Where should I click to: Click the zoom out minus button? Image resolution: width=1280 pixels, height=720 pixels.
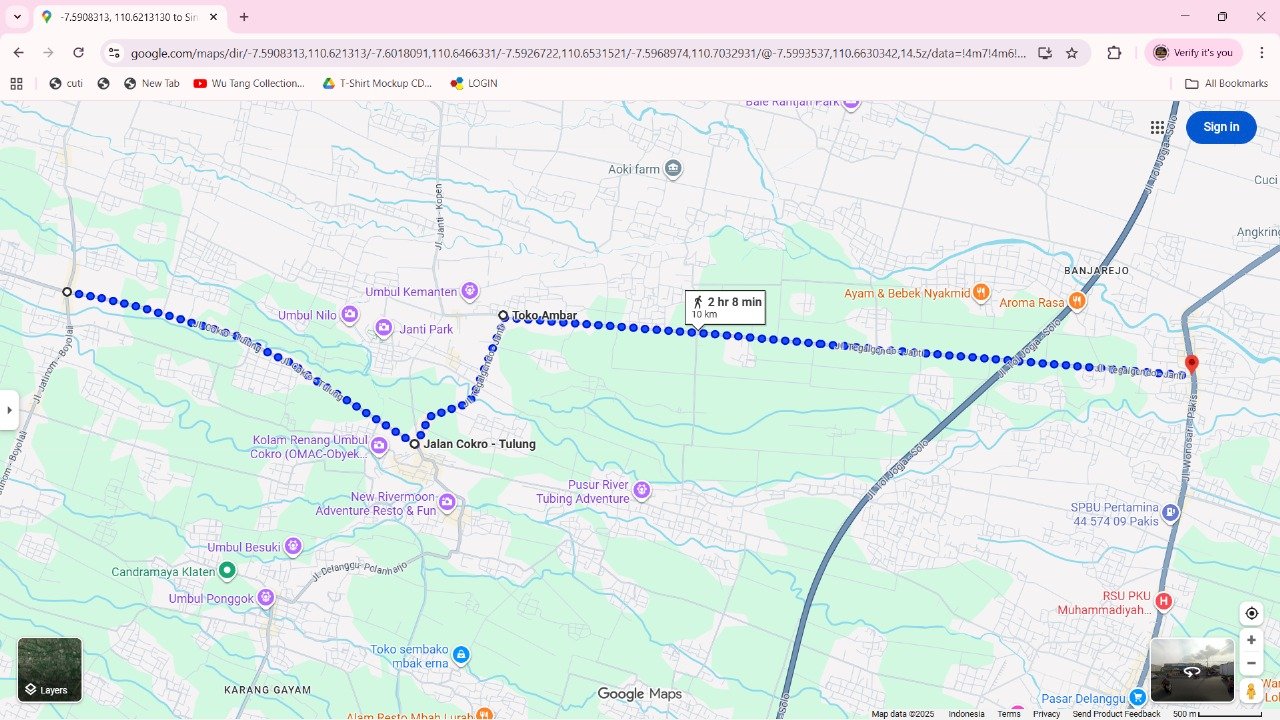click(1251, 663)
